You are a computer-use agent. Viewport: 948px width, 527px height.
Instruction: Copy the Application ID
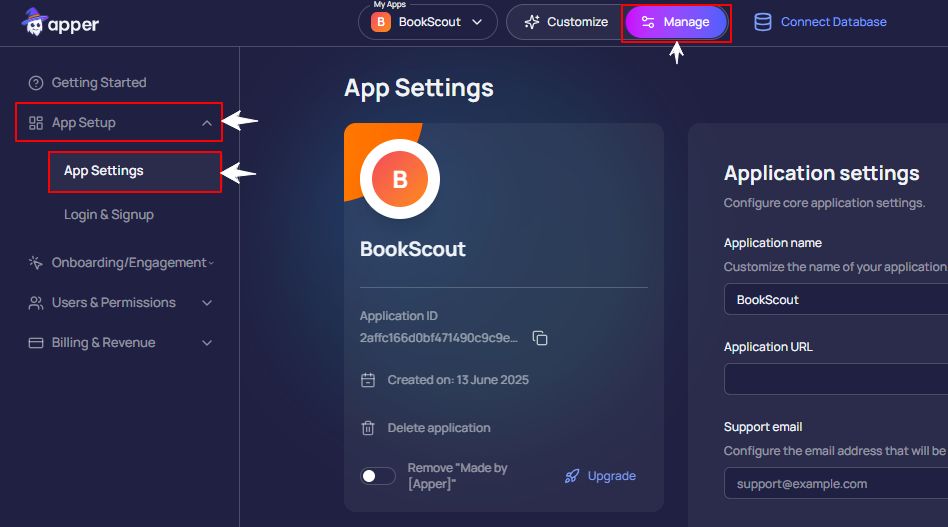[540, 338]
